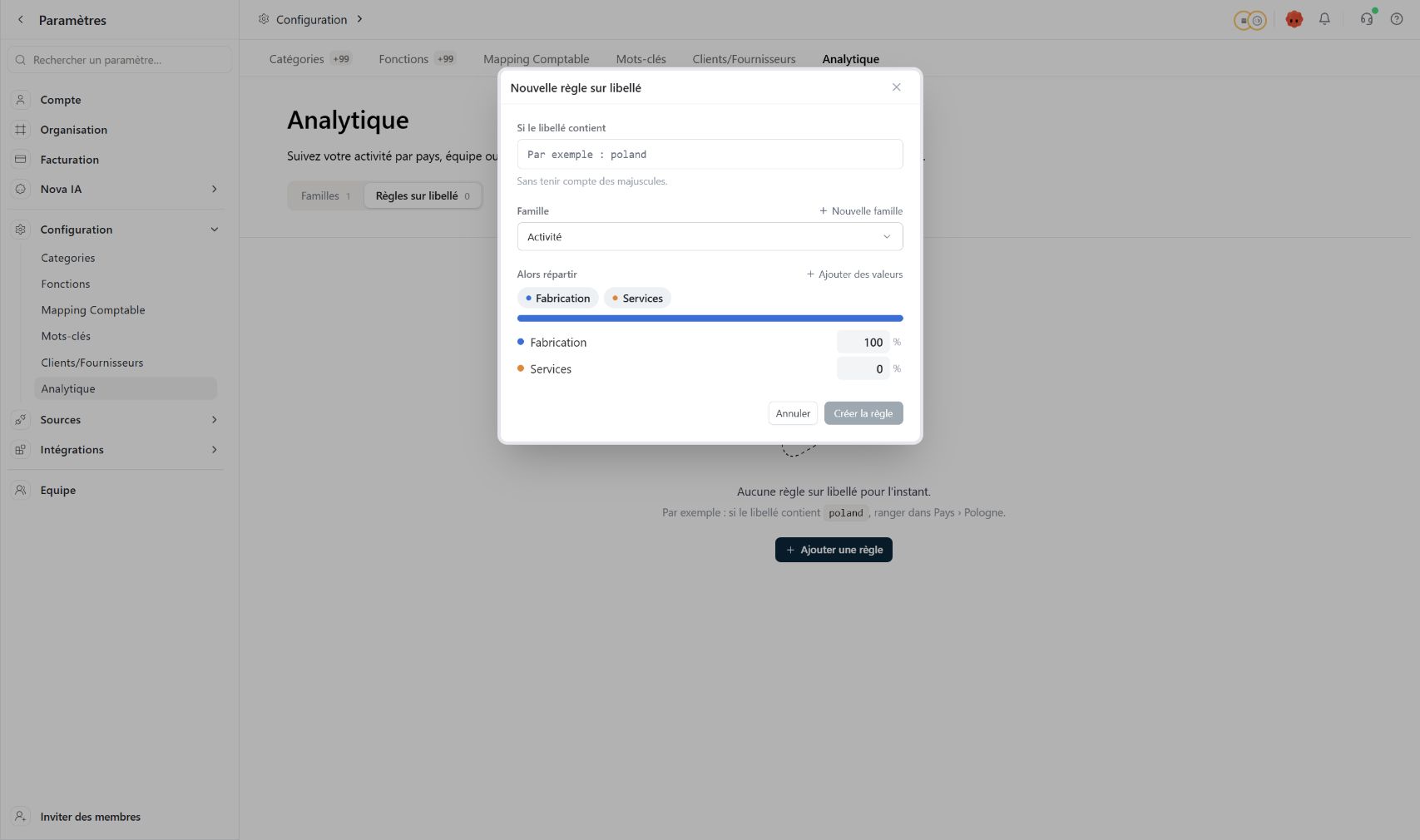
Task: Click Annuler in the dialog
Action: pyautogui.click(x=793, y=413)
